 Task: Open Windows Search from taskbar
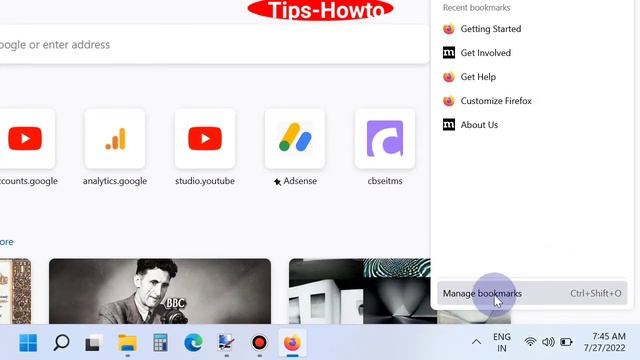pos(61,342)
